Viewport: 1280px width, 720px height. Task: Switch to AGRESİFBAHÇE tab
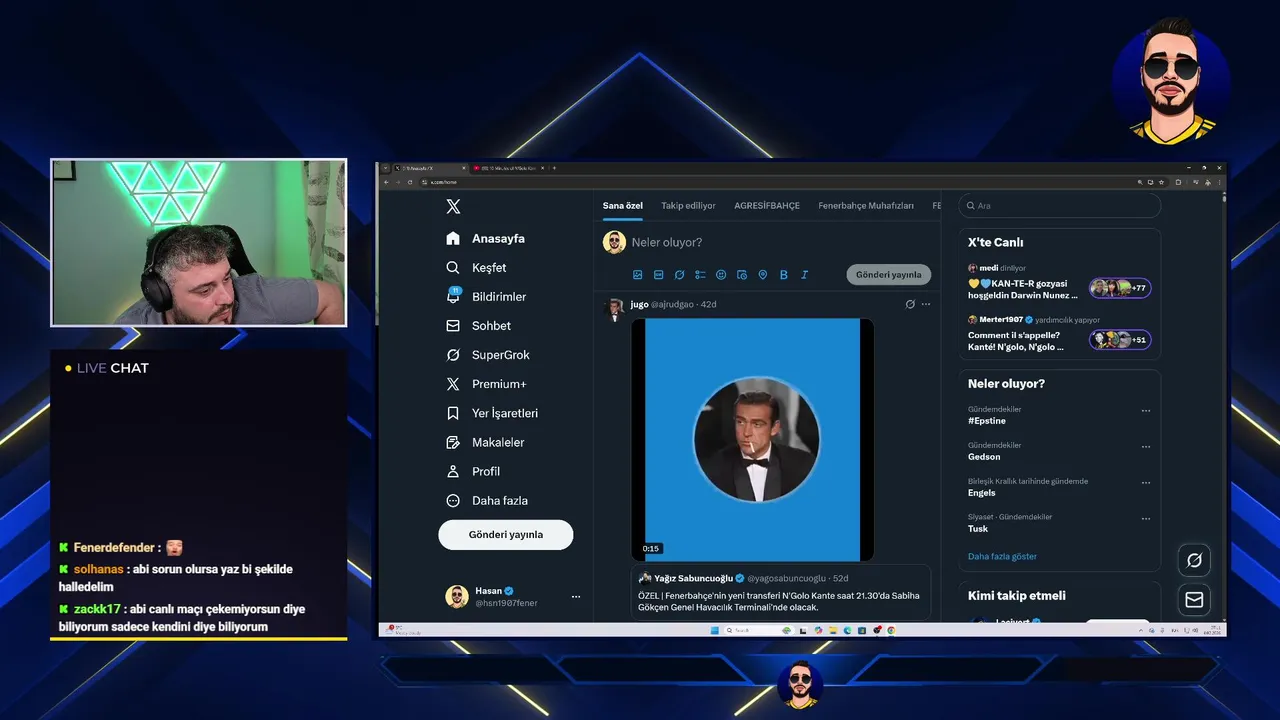[767, 206]
